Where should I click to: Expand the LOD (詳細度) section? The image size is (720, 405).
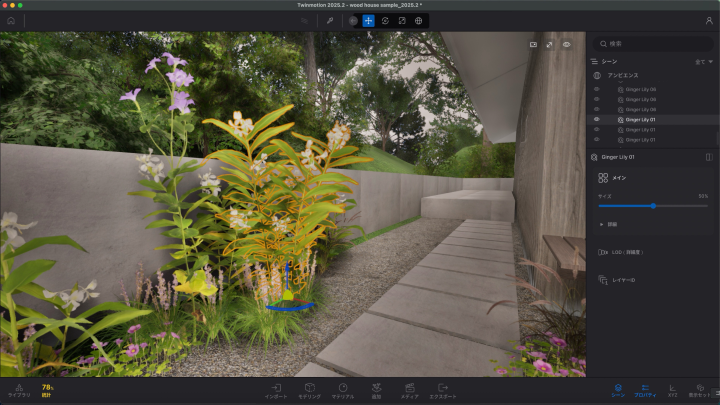click(x=627, y=252)
